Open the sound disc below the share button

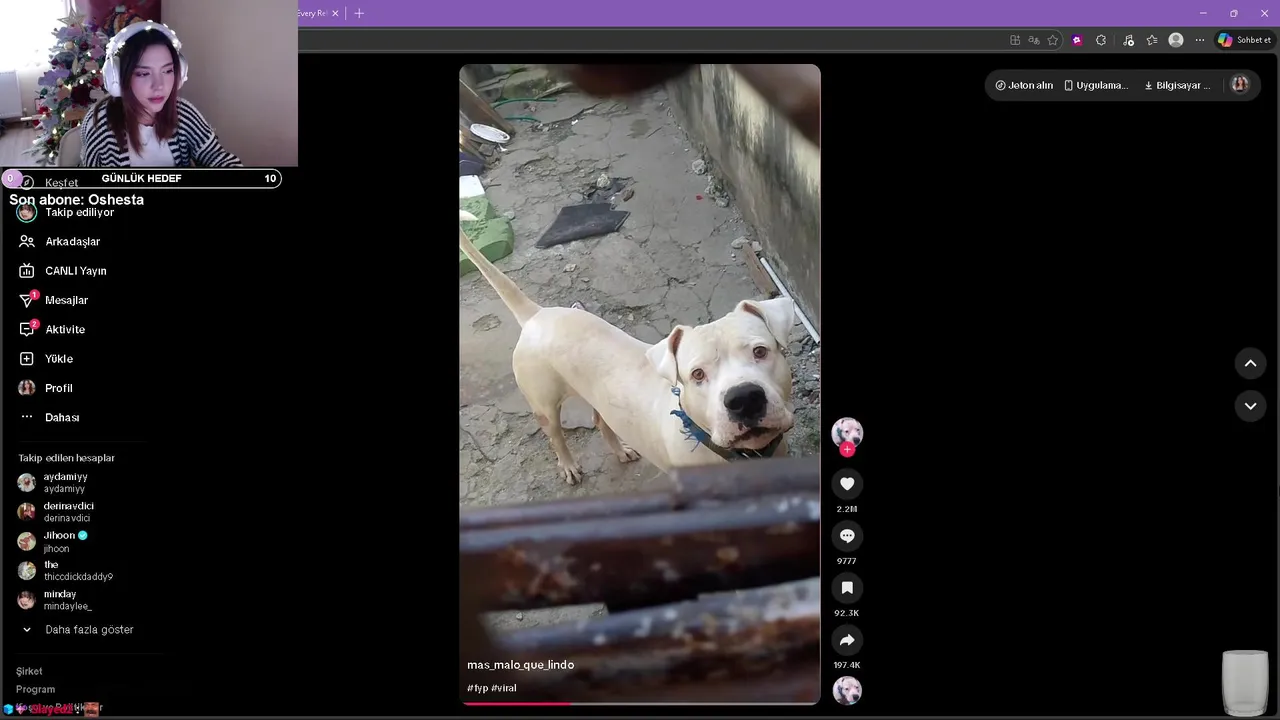pos(847,690)
